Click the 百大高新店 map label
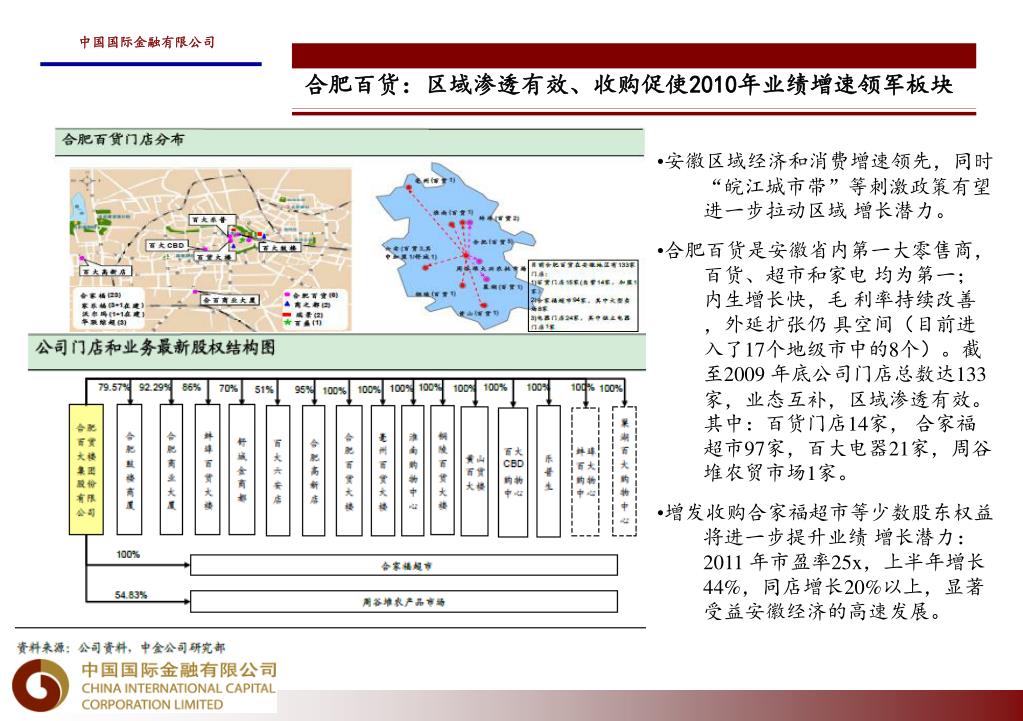The image size is (1023, 721). [x=105, y=271]
